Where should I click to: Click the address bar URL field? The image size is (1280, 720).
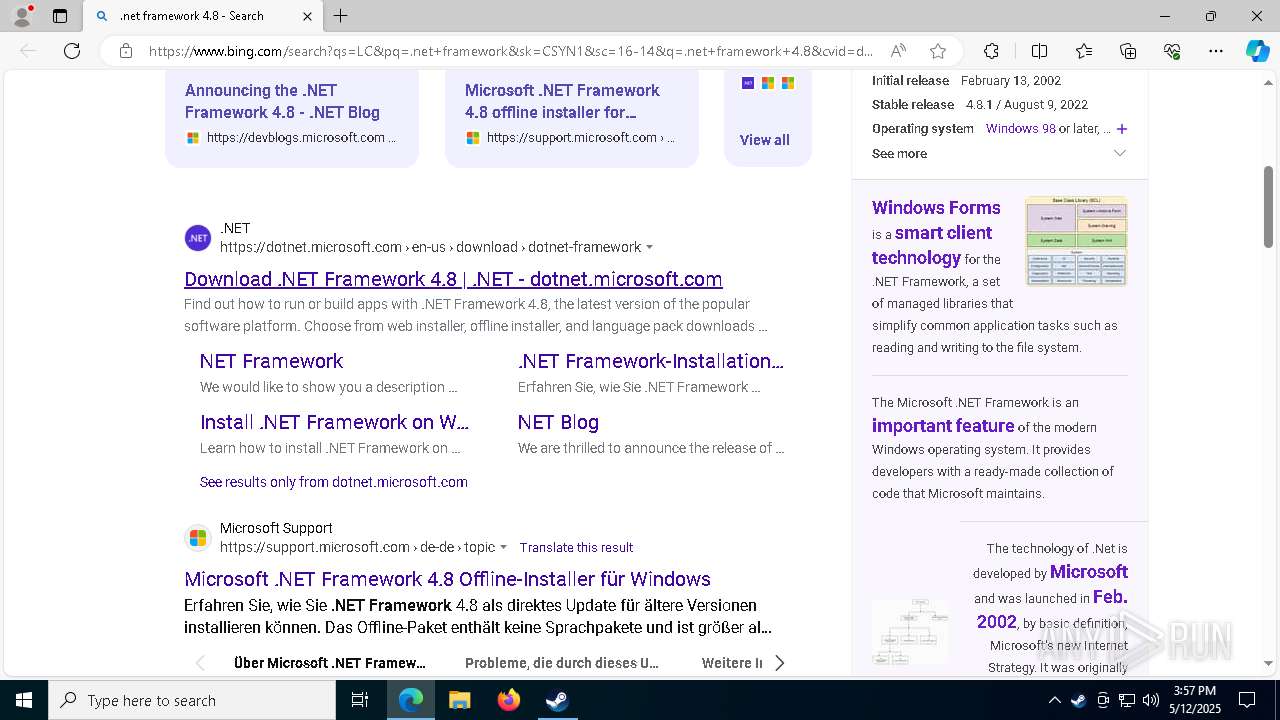510,51
